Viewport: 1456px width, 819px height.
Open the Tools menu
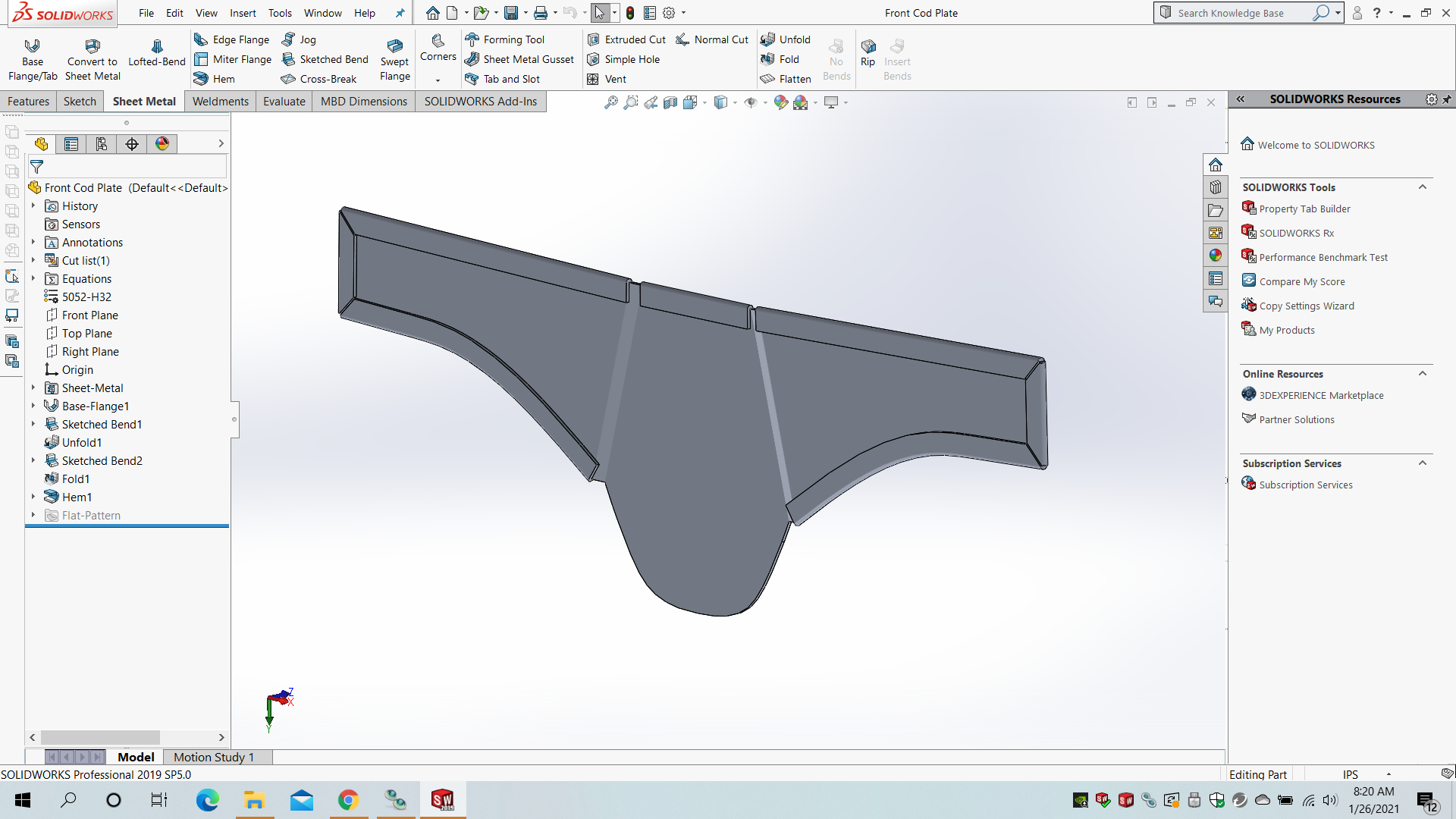(x=280, y=13)
